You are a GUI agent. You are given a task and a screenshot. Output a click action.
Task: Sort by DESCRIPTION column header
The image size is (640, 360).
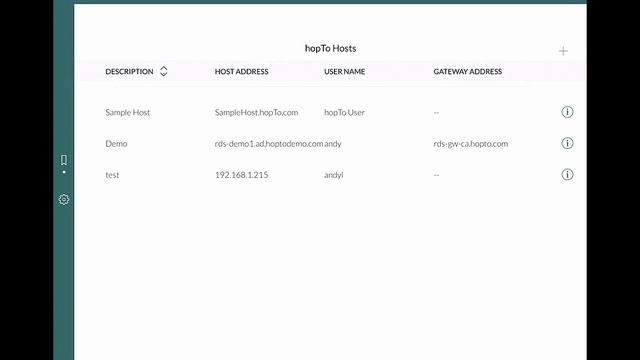pos(129,71)
